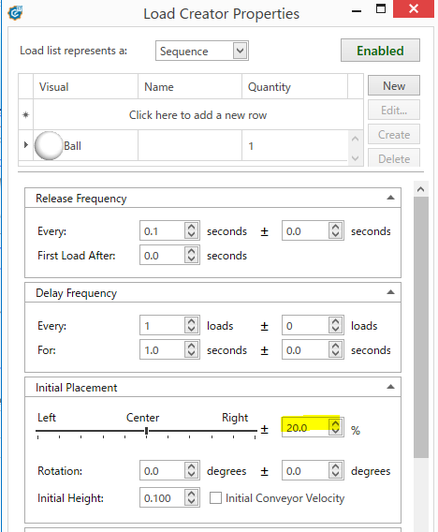The width and height of the screenshot is (438, 532).
Task: Collapse the Release Frequency section
Action: point(391,198)
